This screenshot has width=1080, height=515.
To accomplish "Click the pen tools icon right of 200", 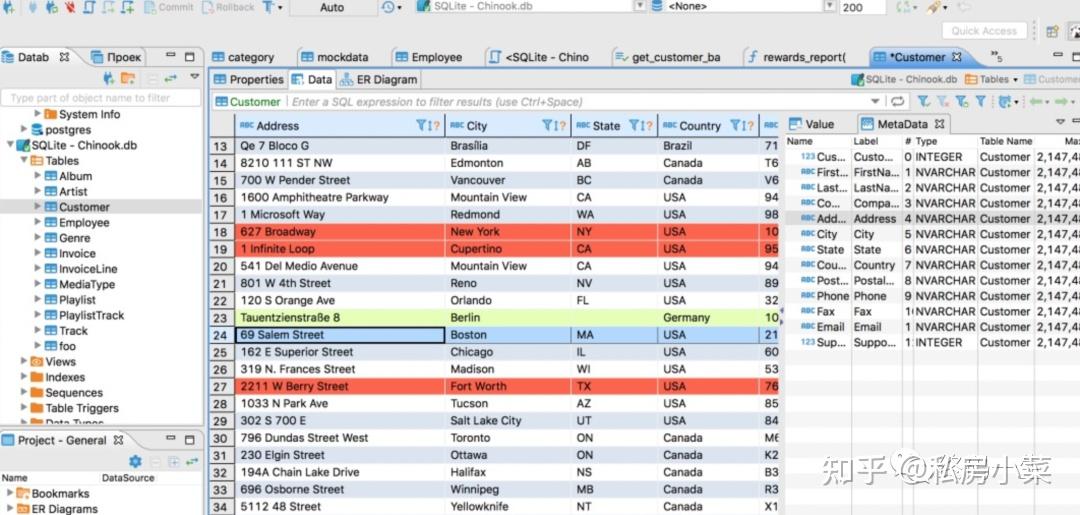I will 933,7.
